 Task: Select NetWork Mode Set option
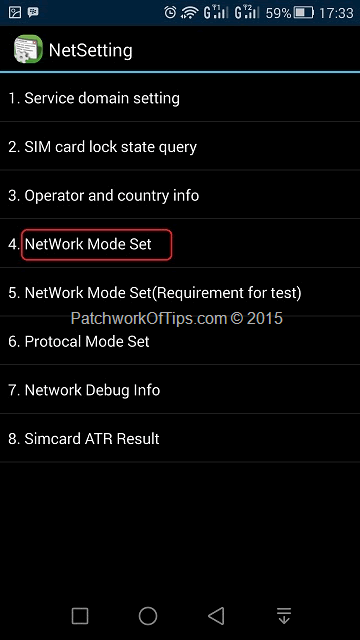point(180,244)
